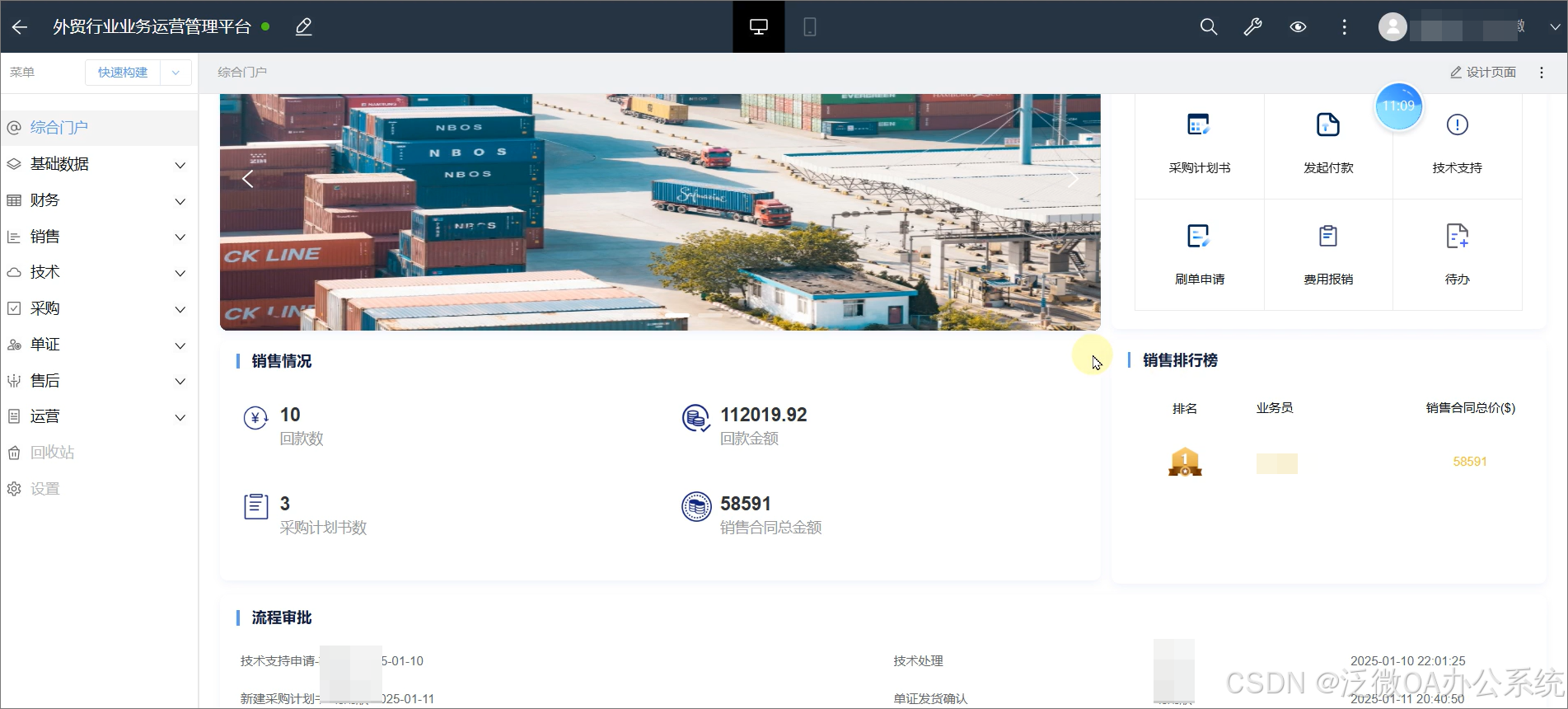Open the wrench tools icon
The width and height of the screenshot is (1568, 709).
point(1253,27)
